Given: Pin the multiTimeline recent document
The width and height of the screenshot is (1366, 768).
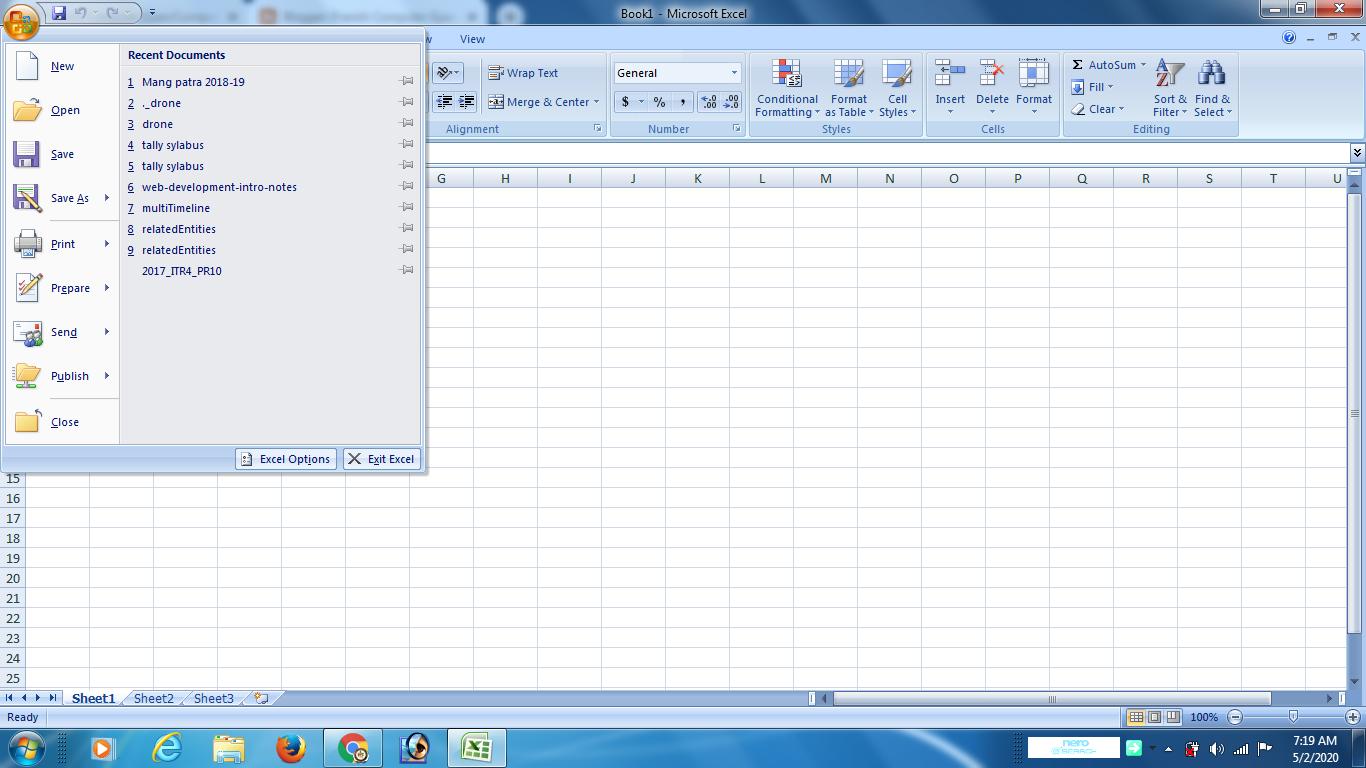Looking at the screenshot, I should pyautogui.click(x=406, y=208).
